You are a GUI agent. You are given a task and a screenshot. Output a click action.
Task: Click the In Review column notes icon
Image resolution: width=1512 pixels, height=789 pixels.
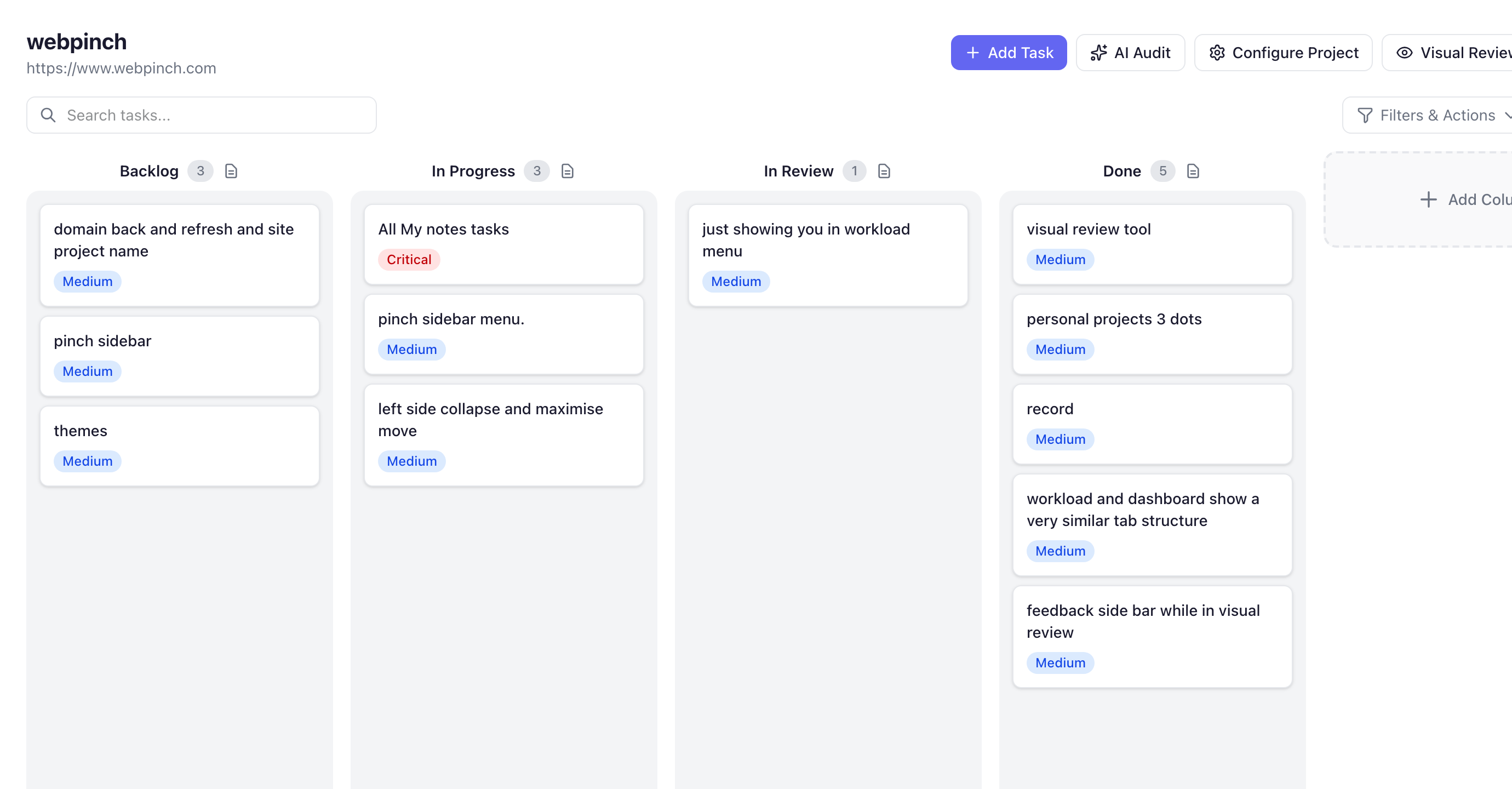884,171
